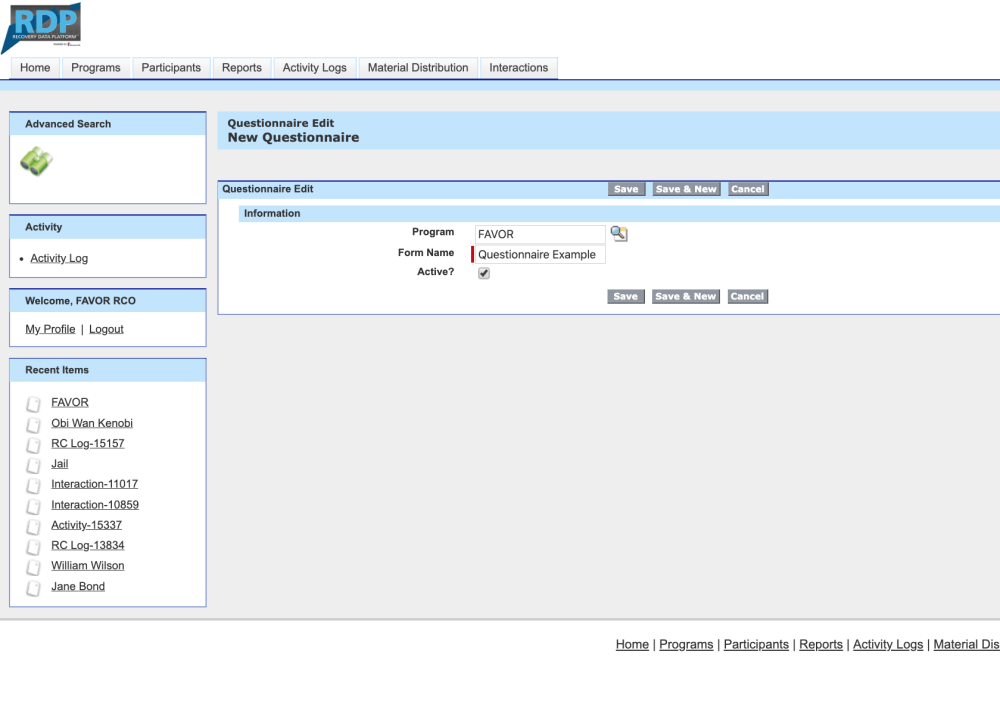Image resolution: width=1000 pixels, height=717 pixels.
Task: Open Advanced Search binoculars icon
Action: click(36, 161)
